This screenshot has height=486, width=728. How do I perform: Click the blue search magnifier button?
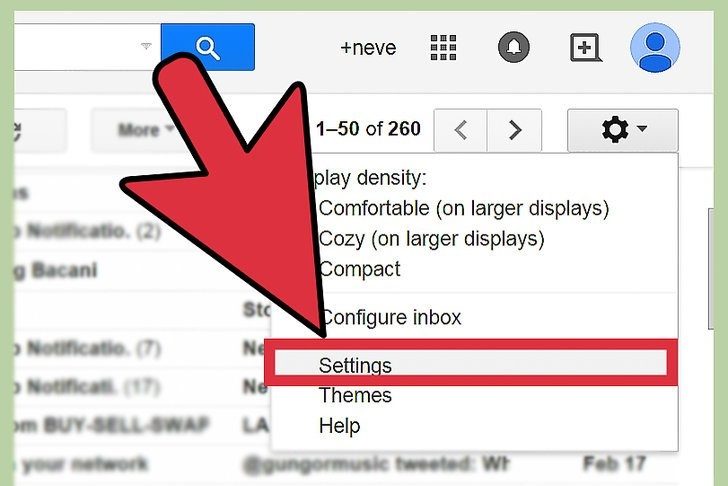click(x=207, y=47)
